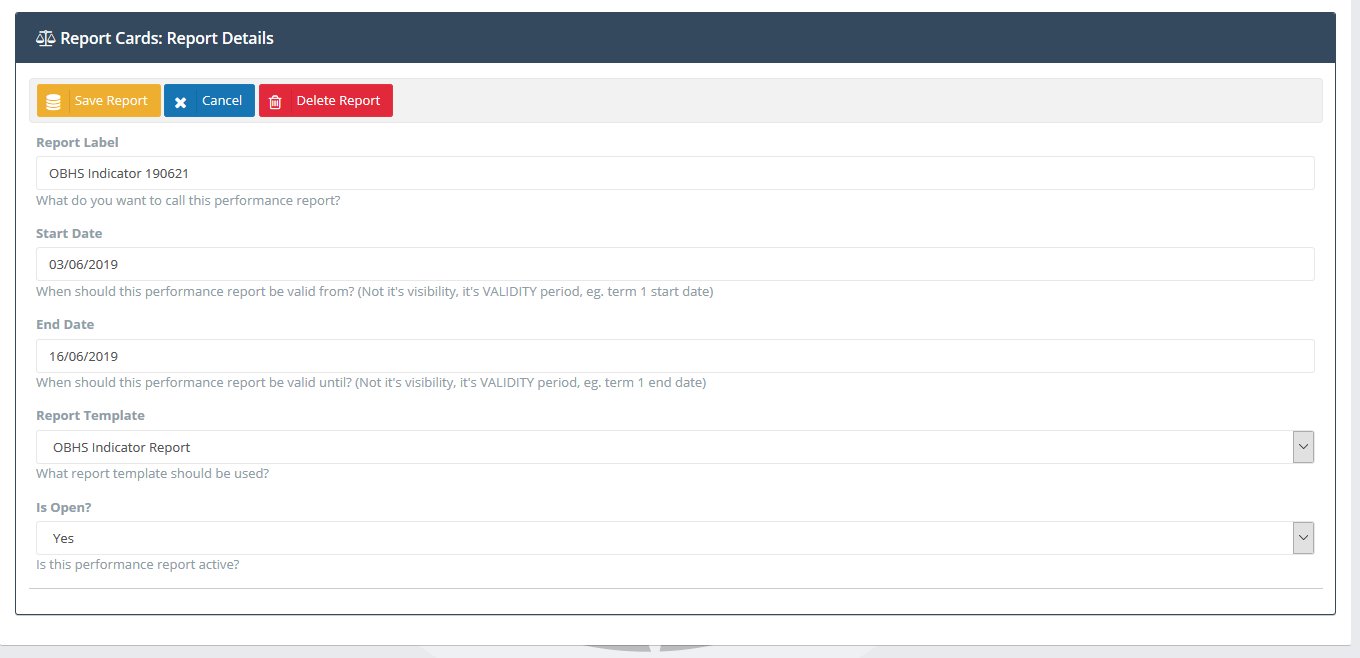The height and width of the screenshot is (658, 1360).
Task: Click the Is Open? field heading
Action: coord(64,507)
